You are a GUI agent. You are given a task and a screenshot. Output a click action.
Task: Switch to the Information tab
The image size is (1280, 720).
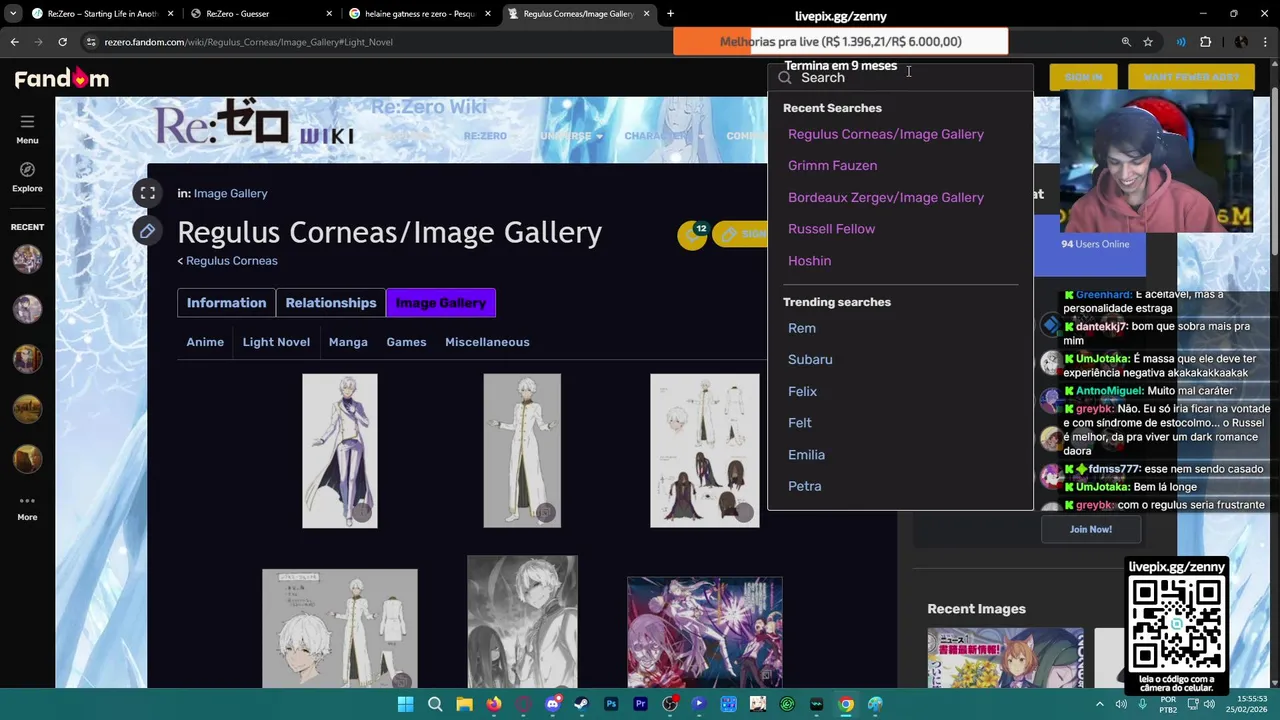pos(226,303)
